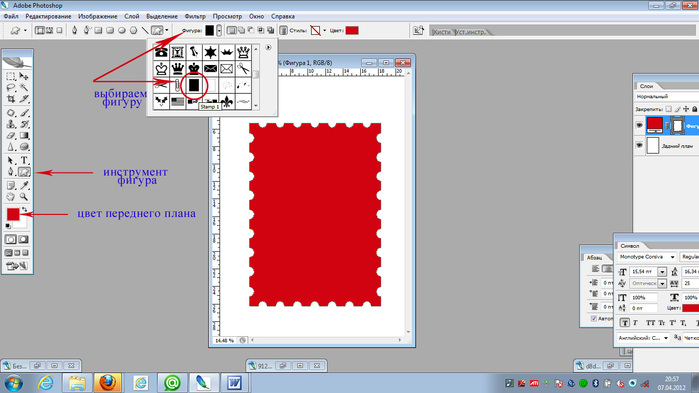Toggle visibility of Задний план layer
This screenshot has height=393, width=699.
[639, 145]
